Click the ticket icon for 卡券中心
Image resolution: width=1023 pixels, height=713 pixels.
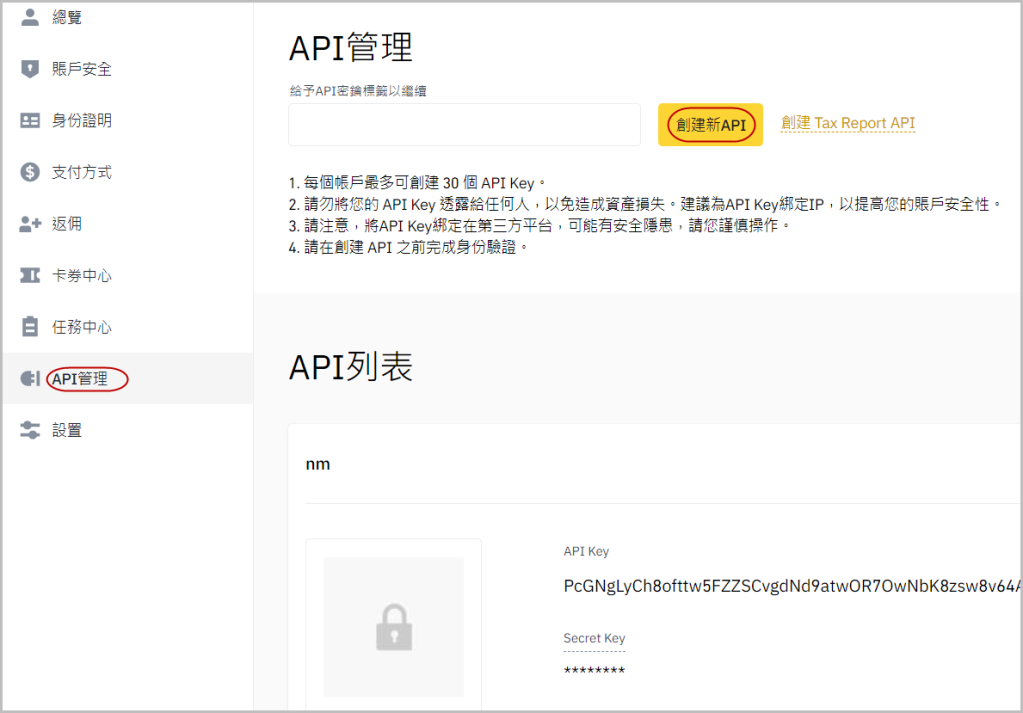pos(30,276)
